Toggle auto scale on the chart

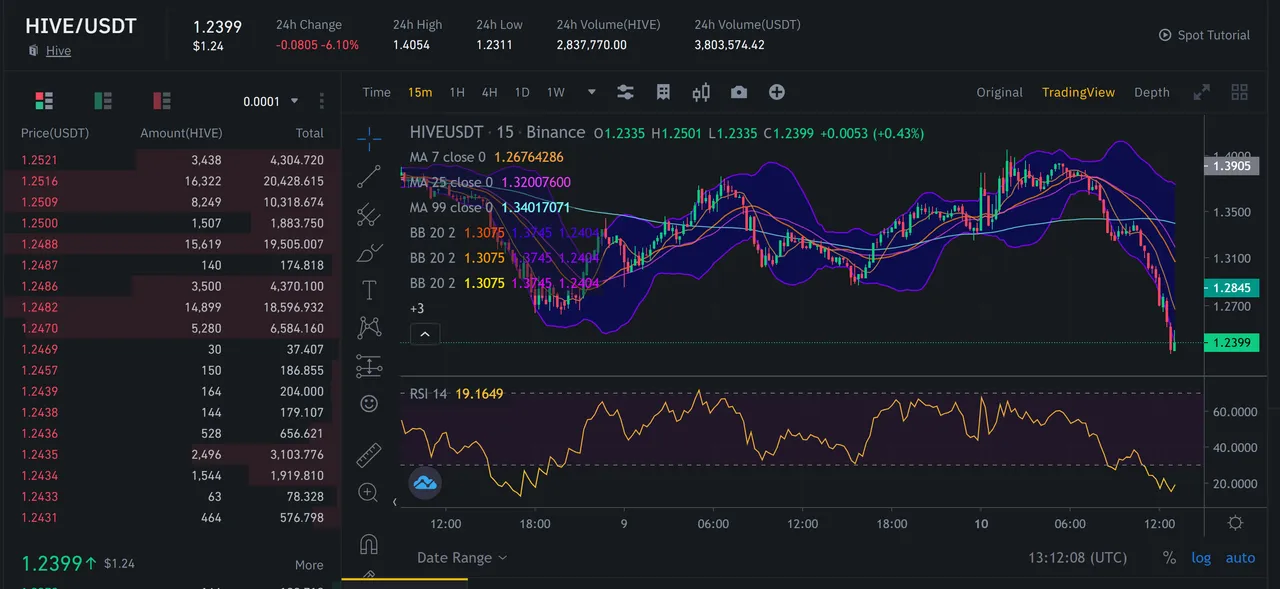pos(1240,558)
